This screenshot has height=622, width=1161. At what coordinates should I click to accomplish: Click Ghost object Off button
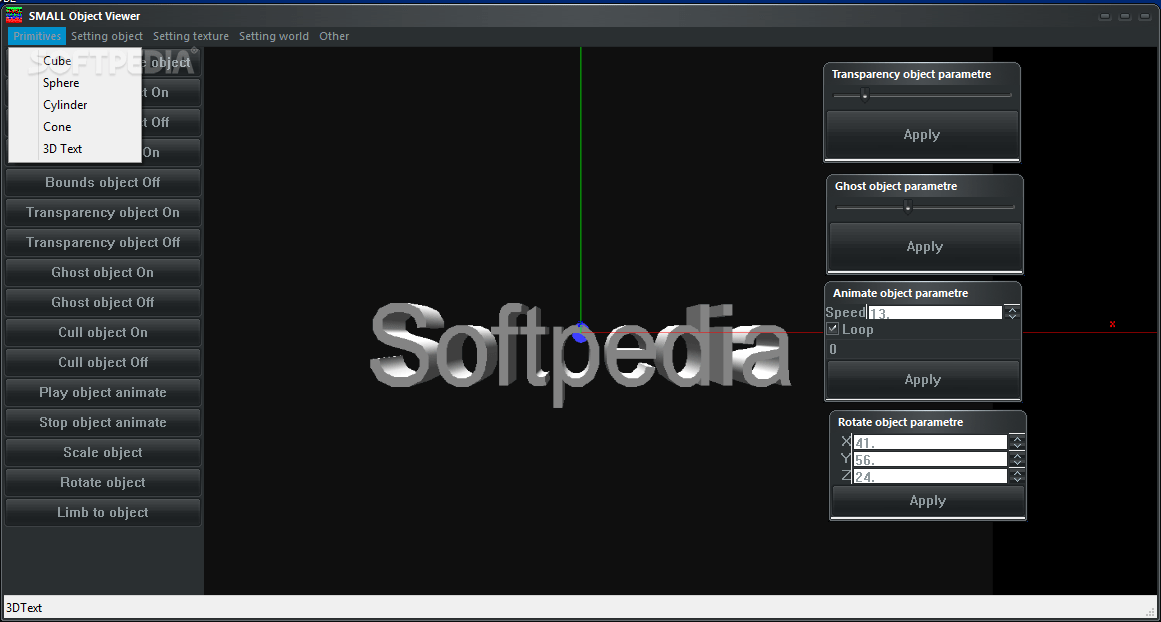[103, 302]
